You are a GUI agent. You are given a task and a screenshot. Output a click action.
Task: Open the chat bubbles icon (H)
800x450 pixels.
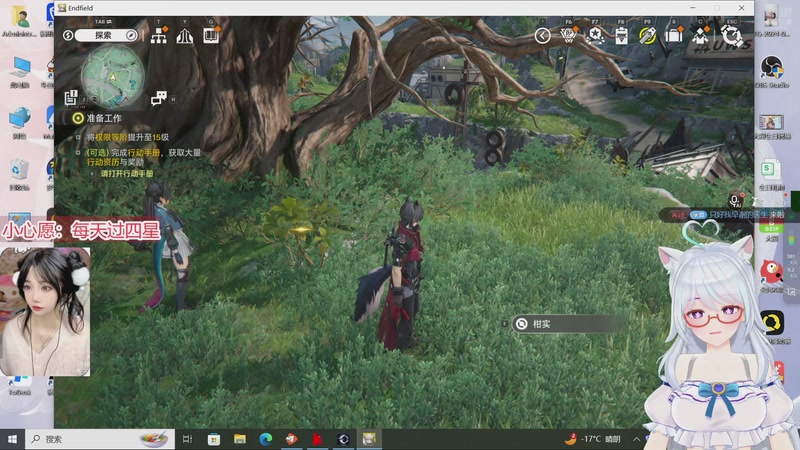159,97
